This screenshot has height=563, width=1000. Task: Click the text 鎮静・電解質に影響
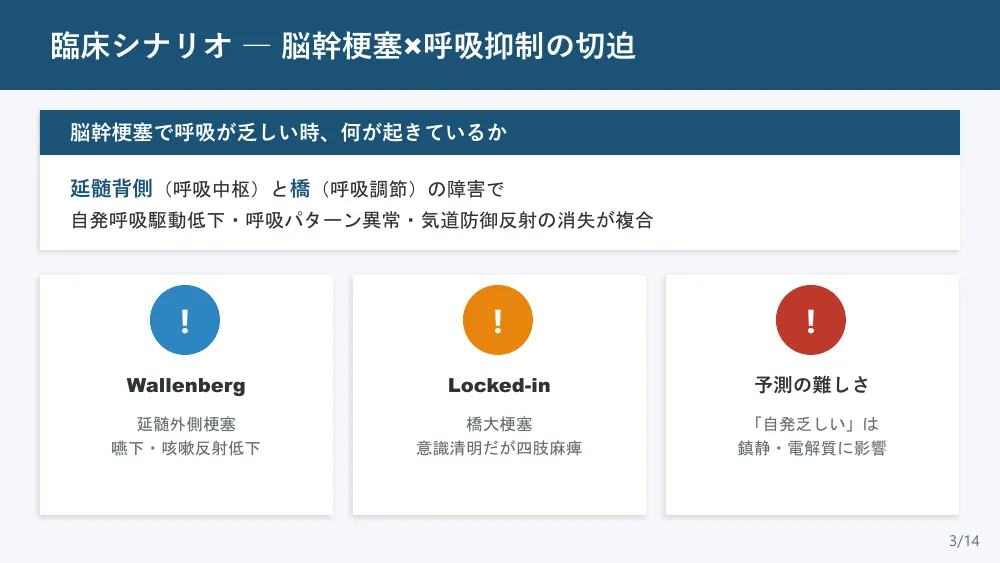[x=812, y=448]
